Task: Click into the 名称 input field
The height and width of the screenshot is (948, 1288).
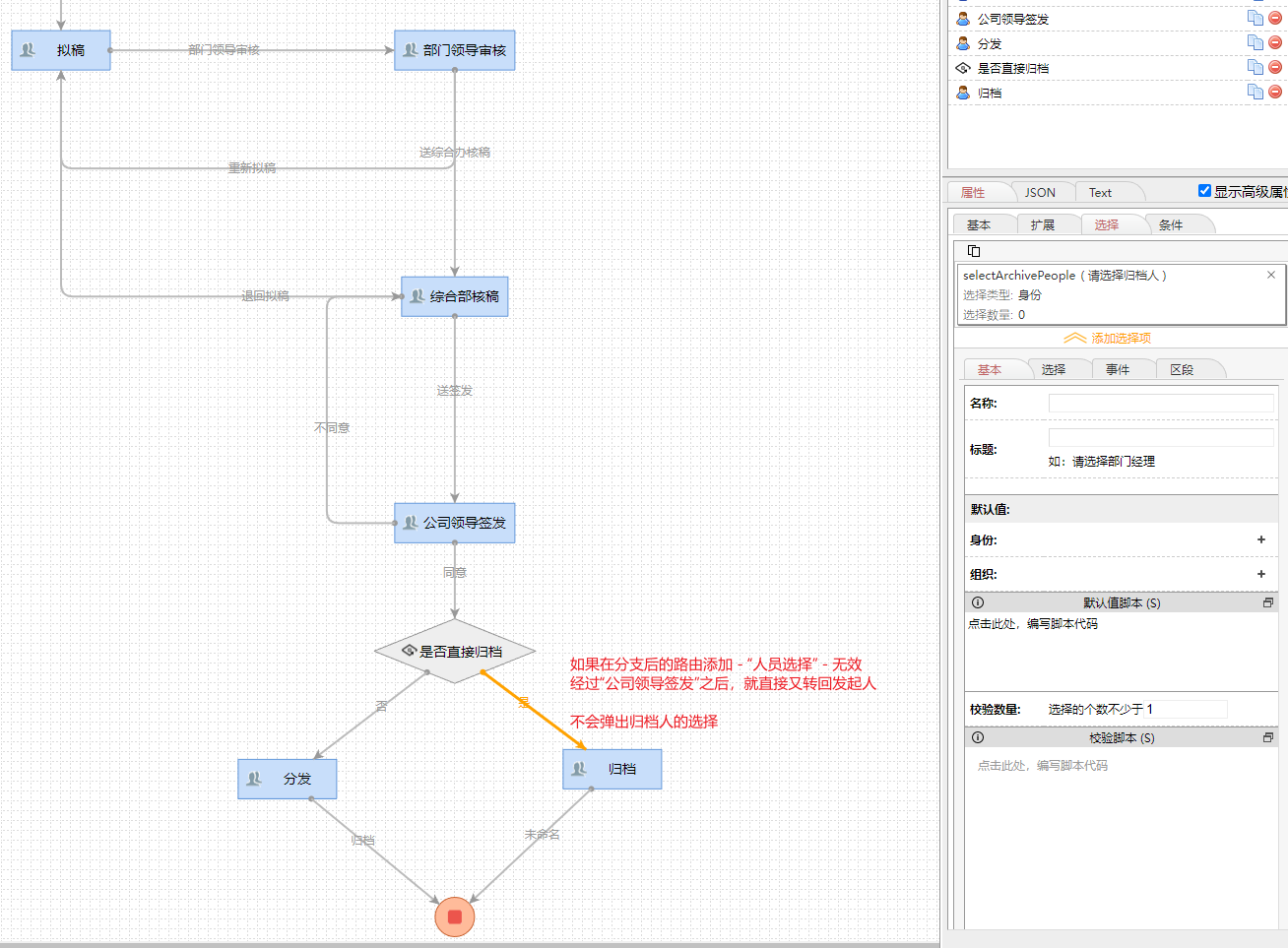Action: pyautogui.click(x=1161, y=403)
